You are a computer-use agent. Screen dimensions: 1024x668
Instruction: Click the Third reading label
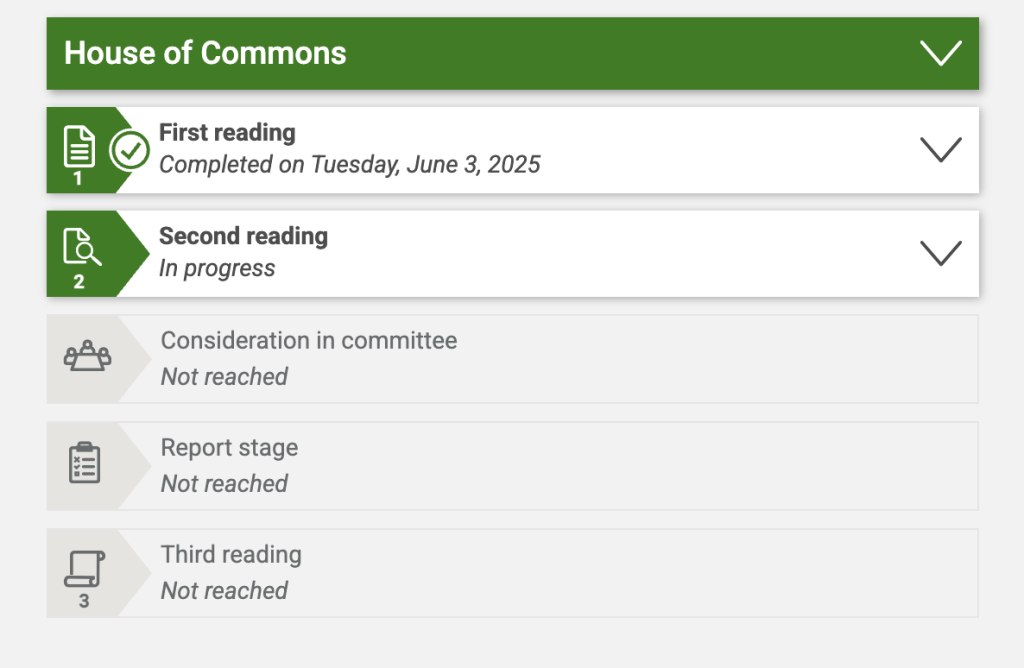(x=231, y=554)
